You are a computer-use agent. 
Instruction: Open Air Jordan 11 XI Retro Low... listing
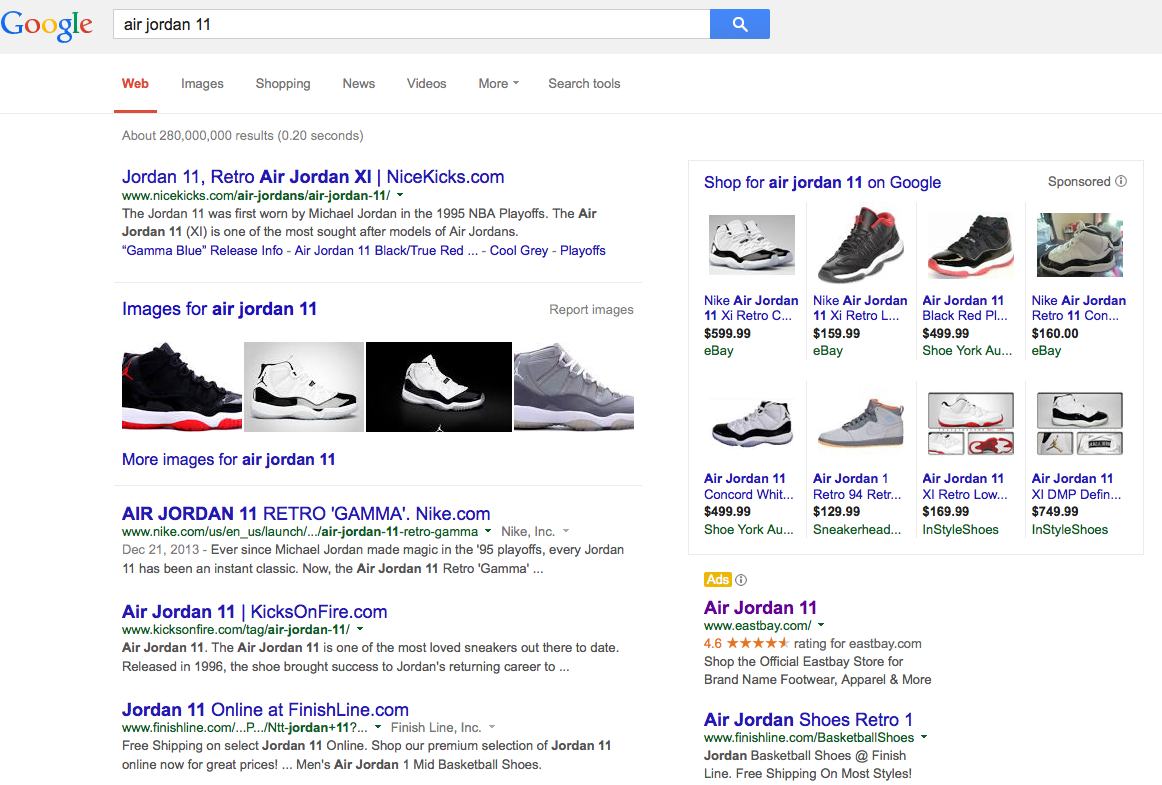click(965, 486)
